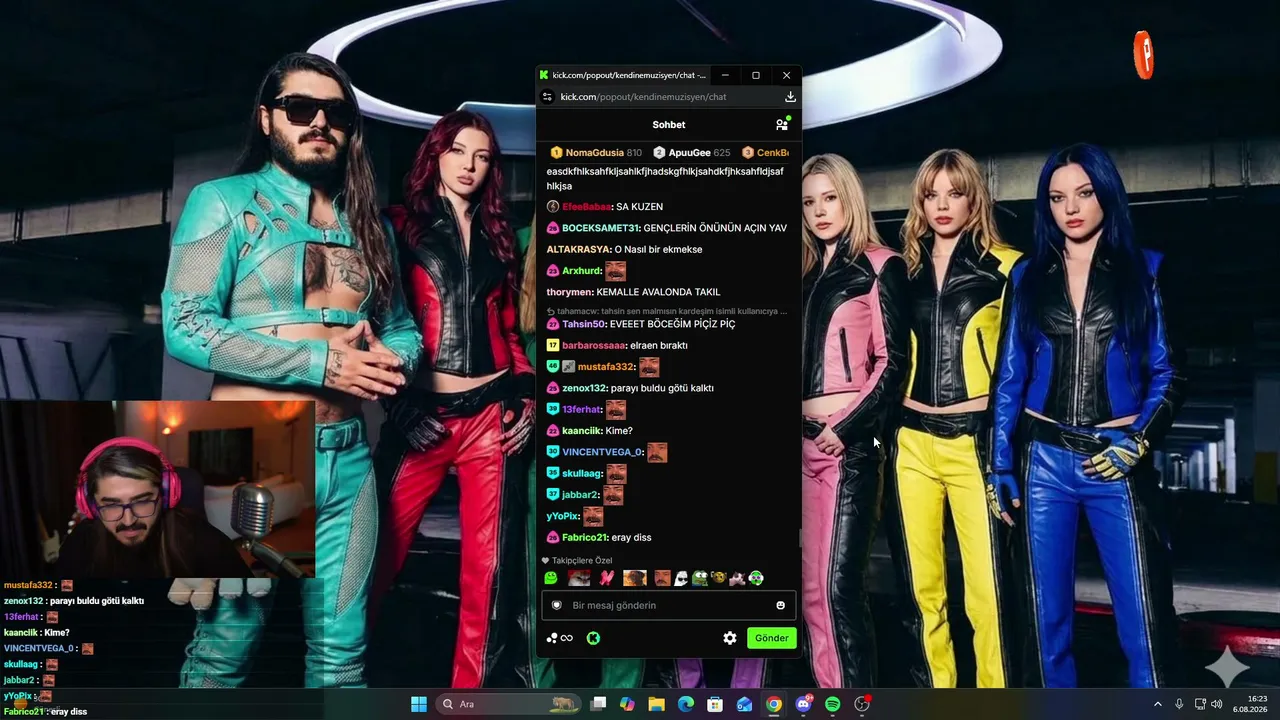Viewport: 1280px width, 720px height.
Task: Click username 13ferhat in chat window
Action: pos(582,410)
